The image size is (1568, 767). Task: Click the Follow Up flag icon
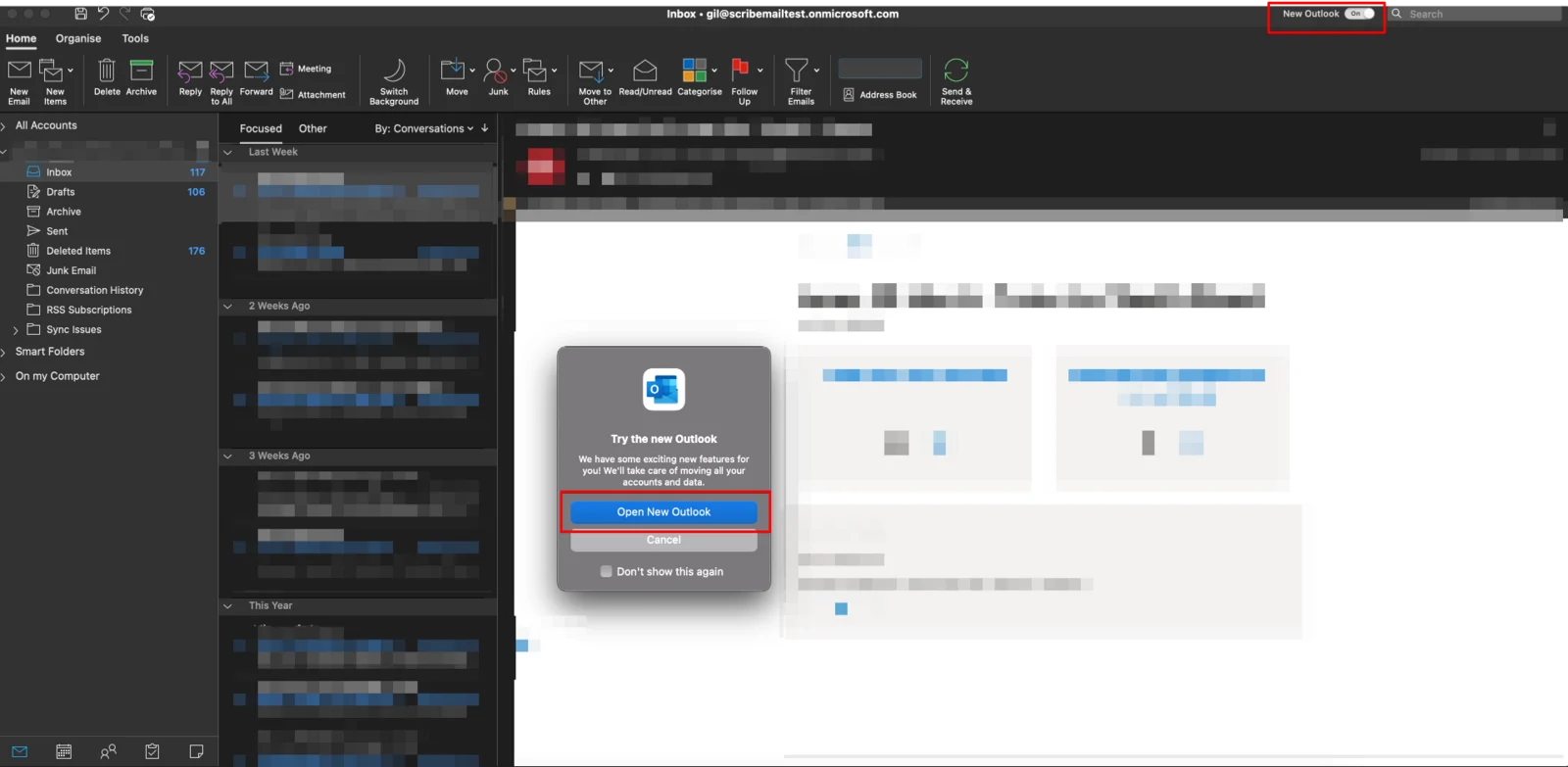pyautogui.click(x=741, y=70)
